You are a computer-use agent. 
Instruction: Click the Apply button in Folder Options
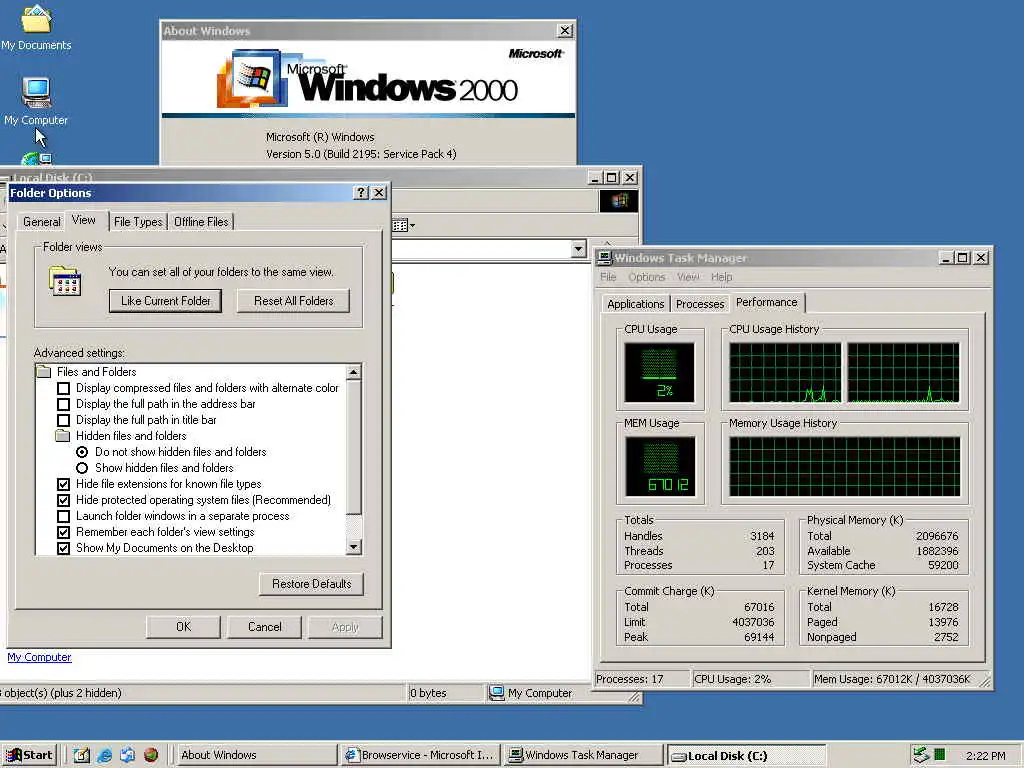[345, 627]
